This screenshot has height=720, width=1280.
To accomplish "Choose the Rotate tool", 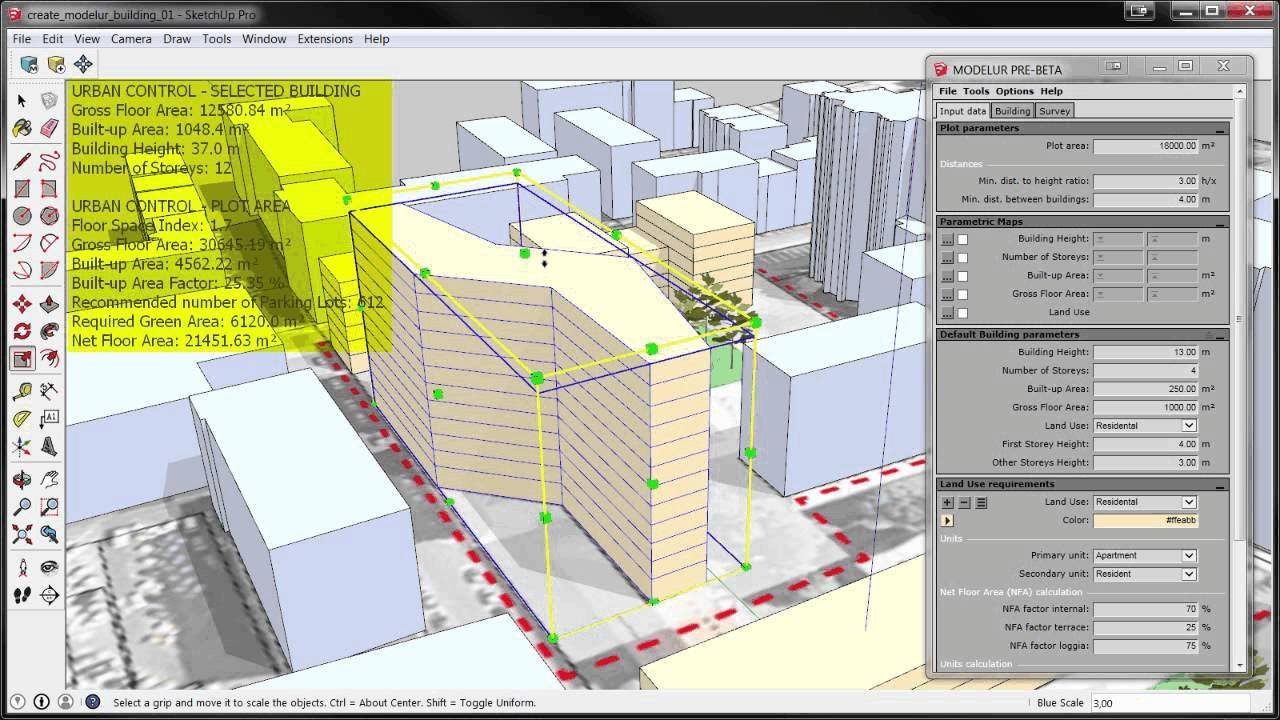I will [x=22, y=331].
